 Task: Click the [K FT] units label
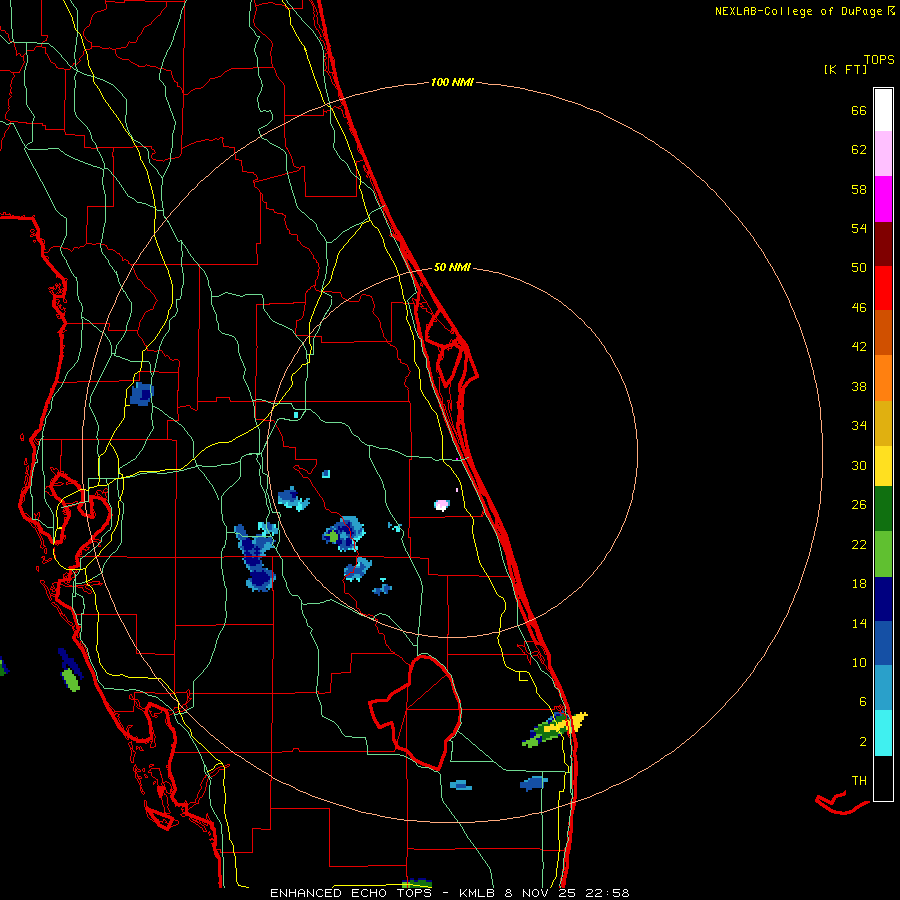(x=845, y=69)
